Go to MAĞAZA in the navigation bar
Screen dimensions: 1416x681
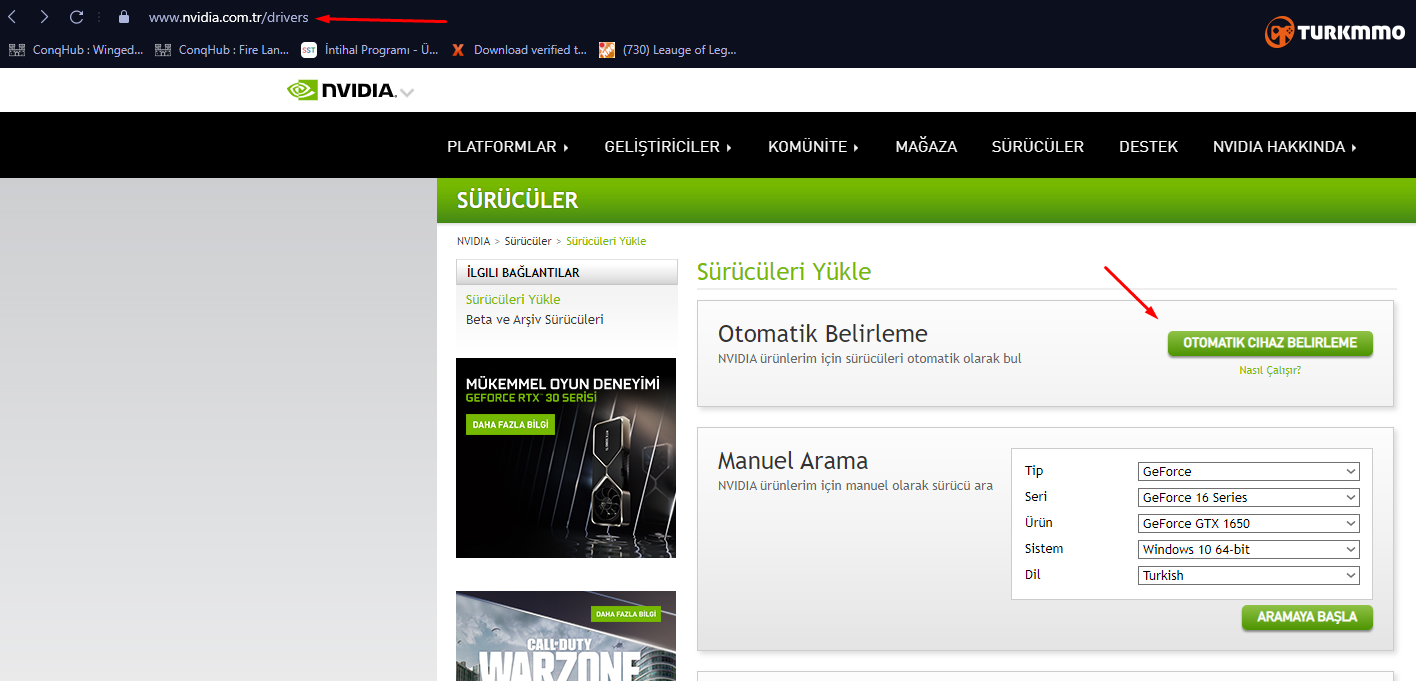pos(926,147)
